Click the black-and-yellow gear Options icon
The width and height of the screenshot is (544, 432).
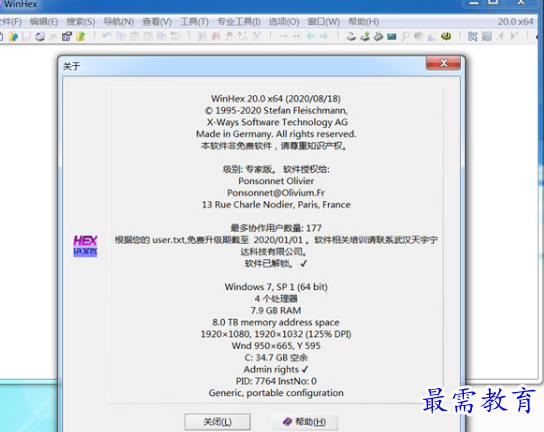(446, 36)
